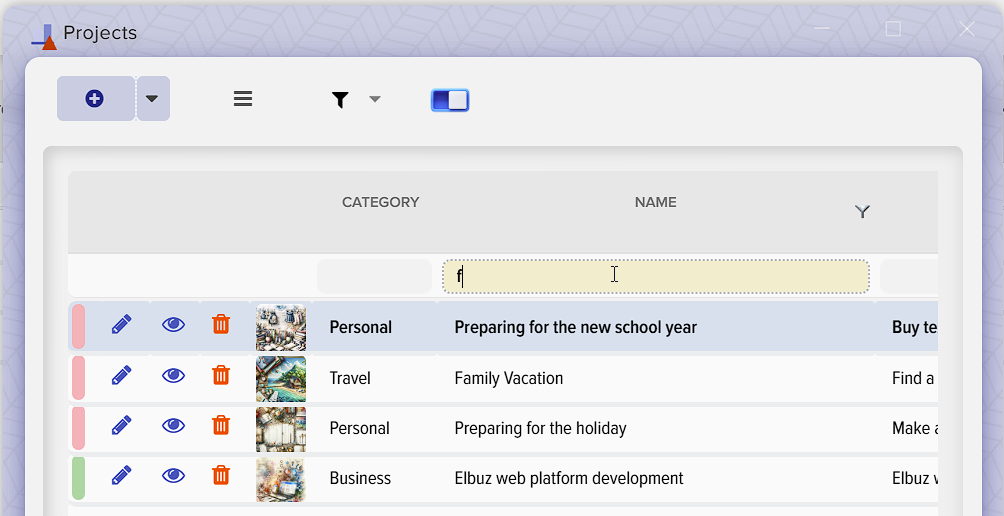Sort by the NAME column header

click(x=656, y=202)
